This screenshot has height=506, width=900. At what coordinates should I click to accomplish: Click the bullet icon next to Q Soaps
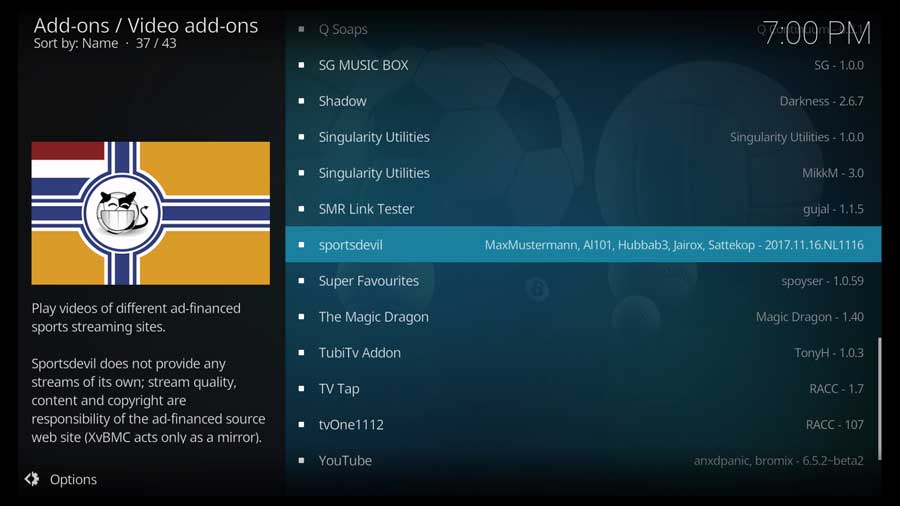click(x=301, y=30)
